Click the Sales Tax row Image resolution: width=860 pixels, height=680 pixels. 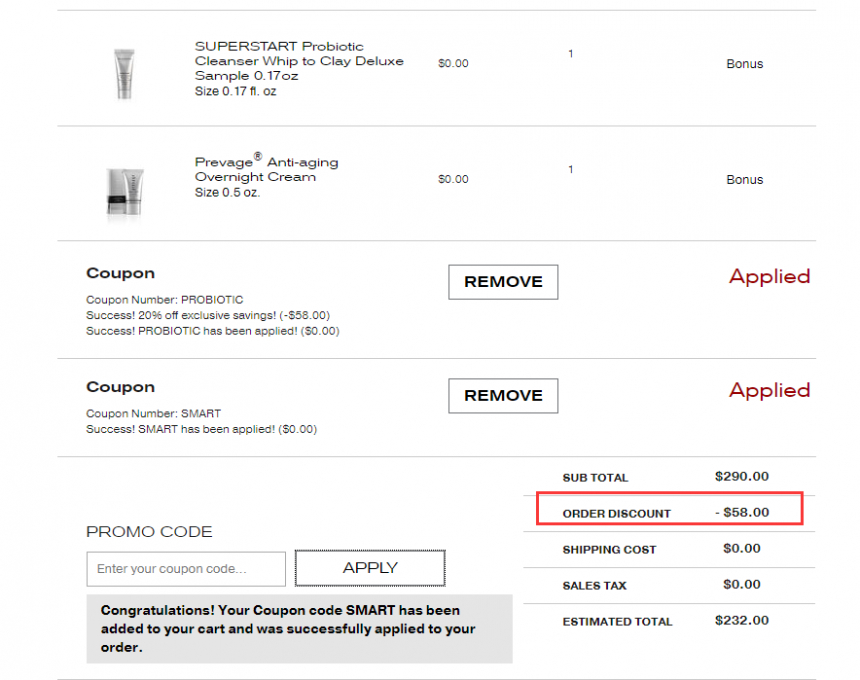coord(669,585)
